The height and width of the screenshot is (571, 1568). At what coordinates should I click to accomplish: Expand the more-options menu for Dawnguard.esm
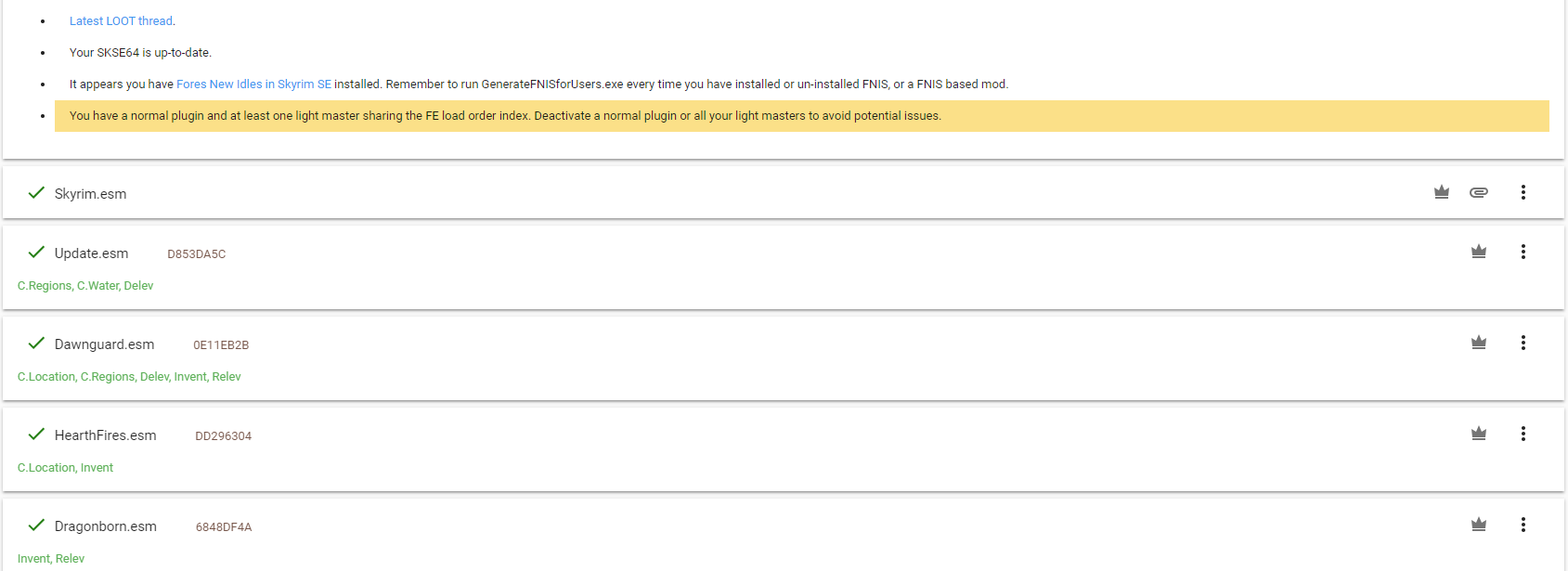point(1523,343)
